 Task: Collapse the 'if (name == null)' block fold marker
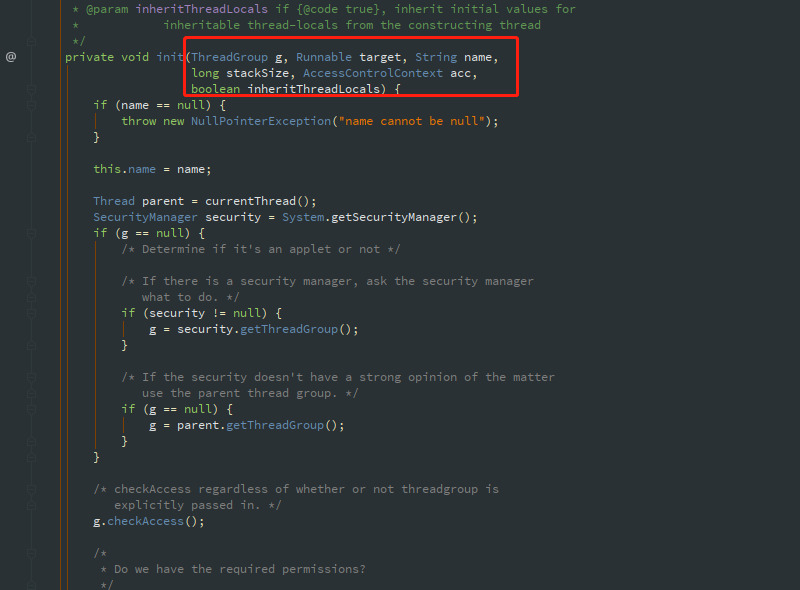point(31,105)
